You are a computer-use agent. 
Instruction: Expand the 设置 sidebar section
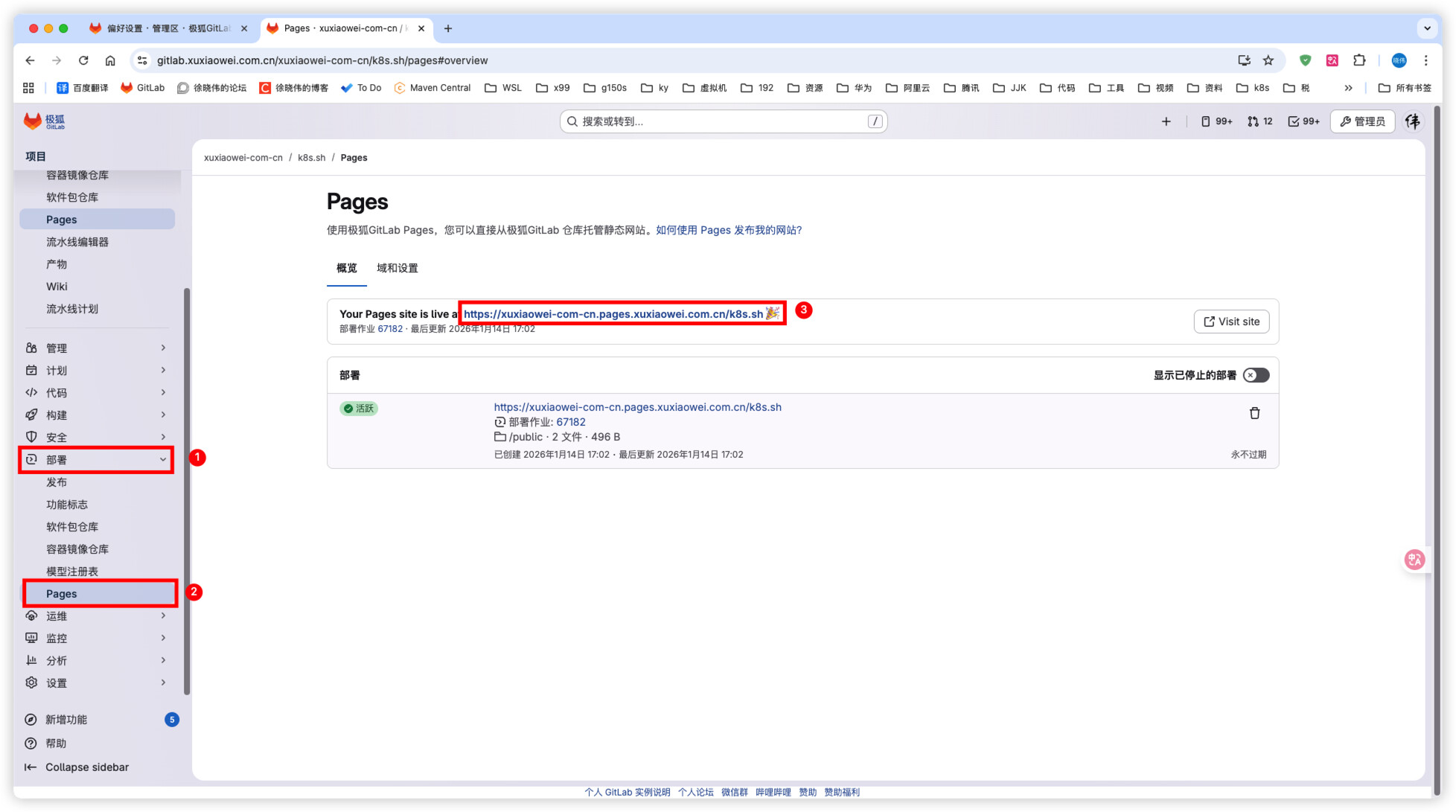[x=97, y=682]
